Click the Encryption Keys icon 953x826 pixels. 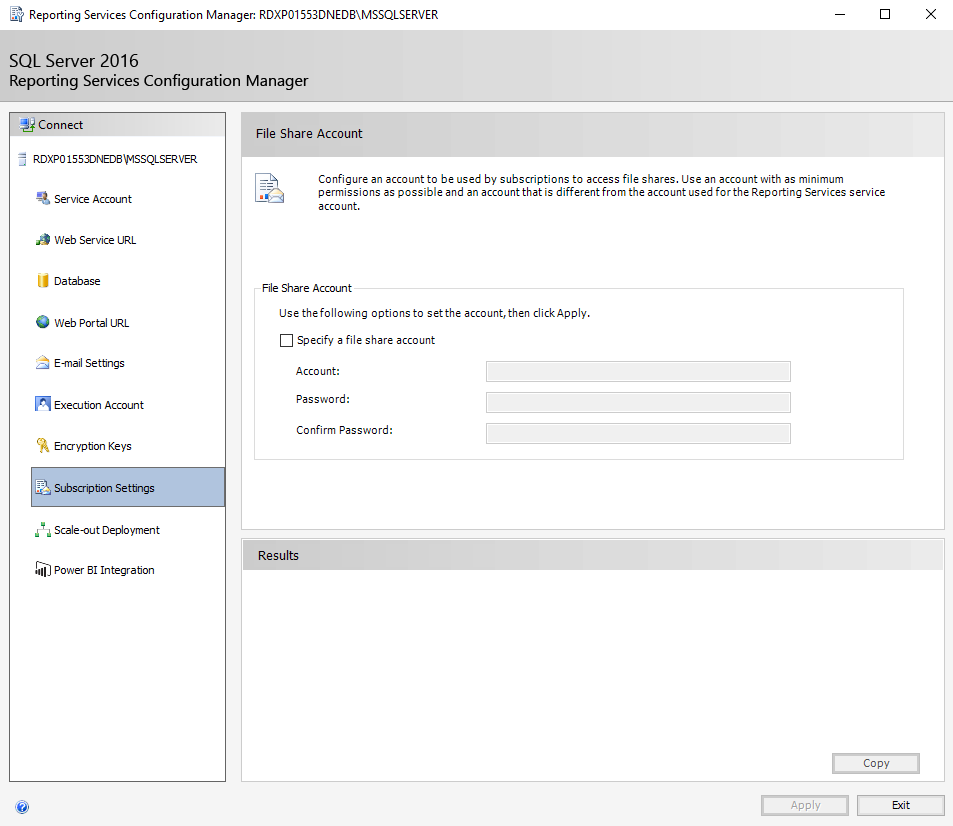click(43, 446)
